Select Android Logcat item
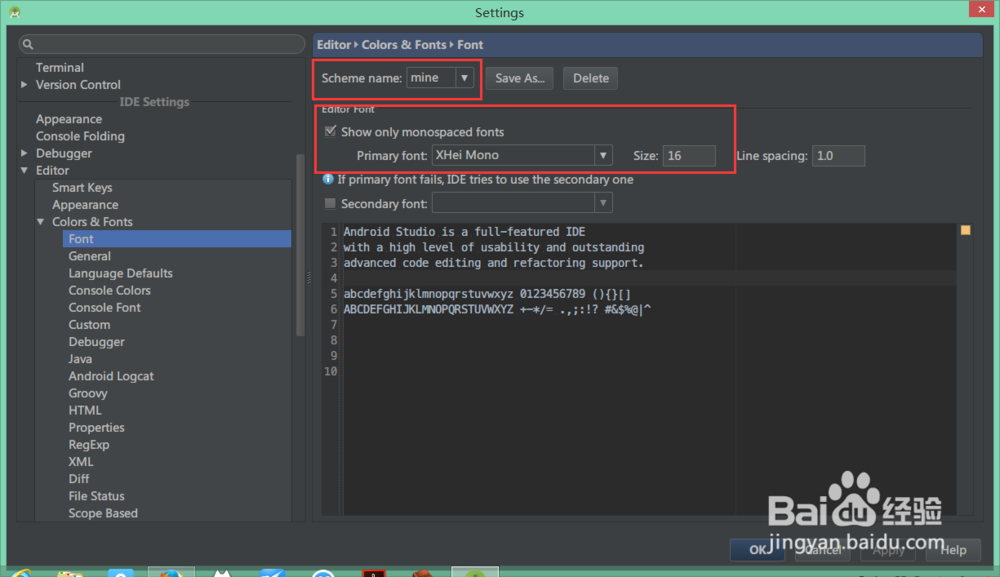 [111, 376]
